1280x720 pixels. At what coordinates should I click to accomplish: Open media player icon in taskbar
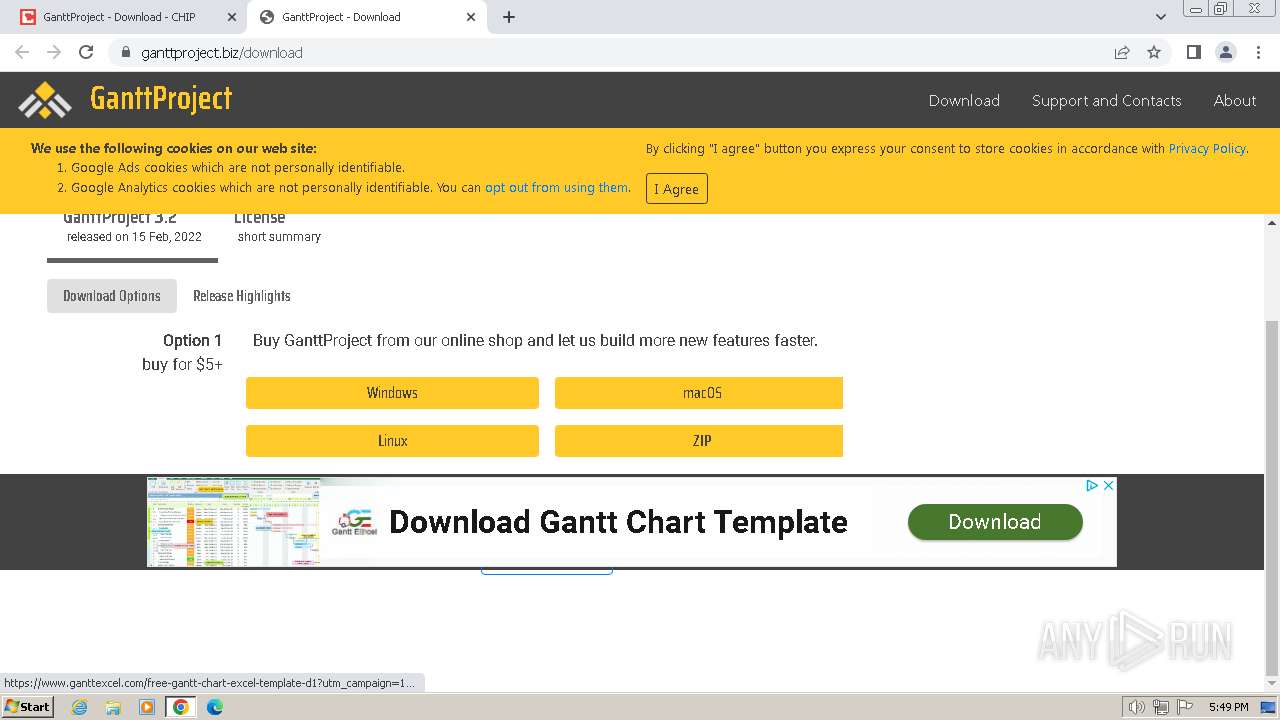[147, 707]
